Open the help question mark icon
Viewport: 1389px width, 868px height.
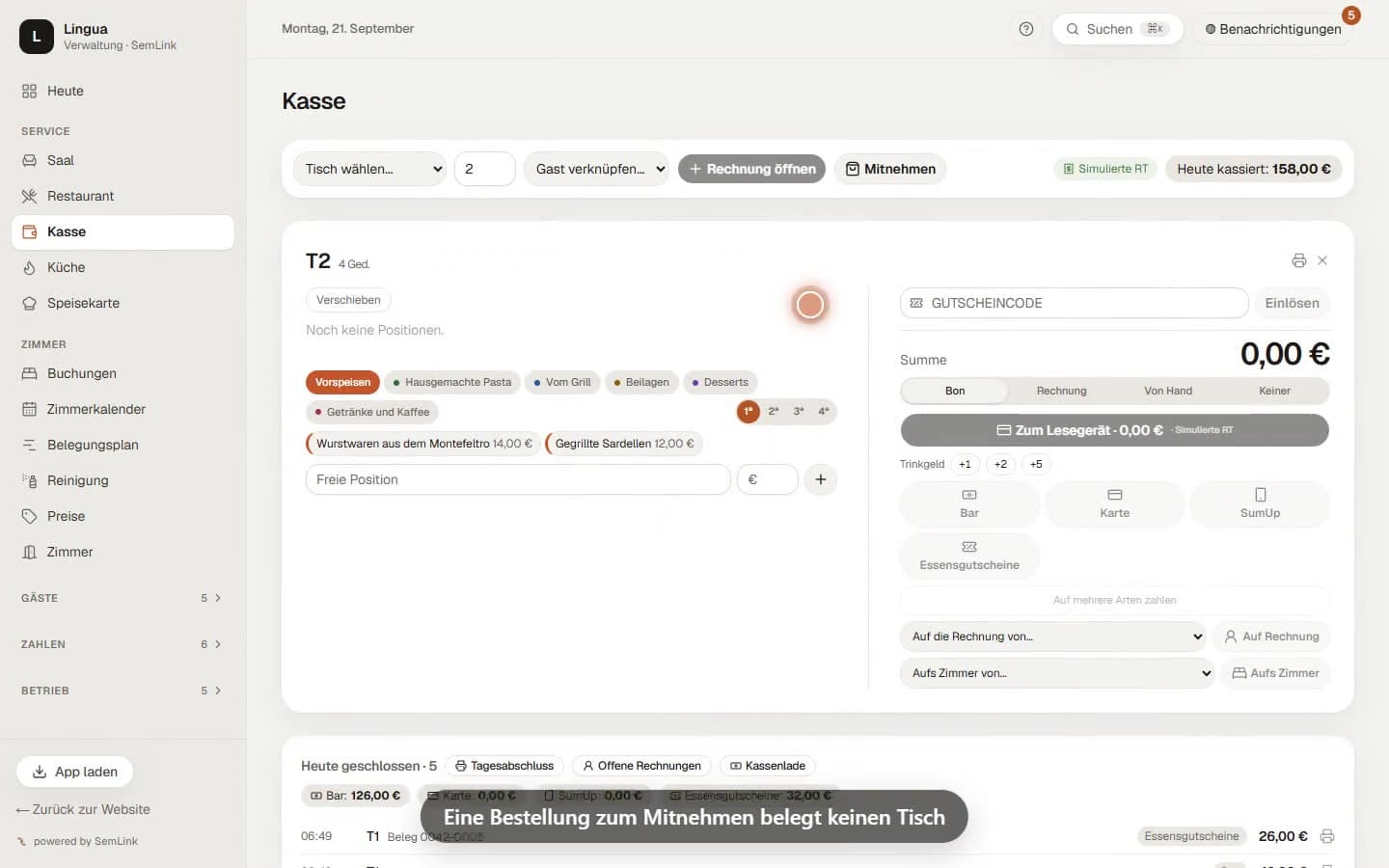click(1026, 29)
